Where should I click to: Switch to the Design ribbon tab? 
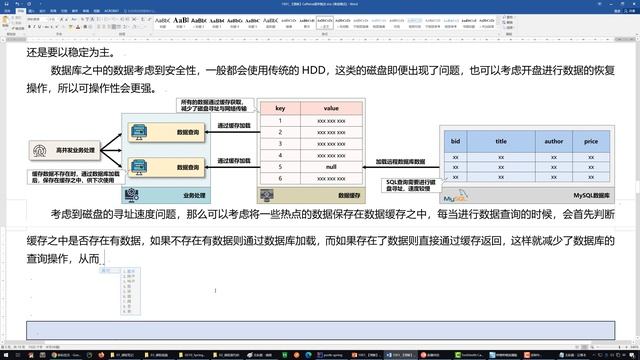(x=42, y=11)
